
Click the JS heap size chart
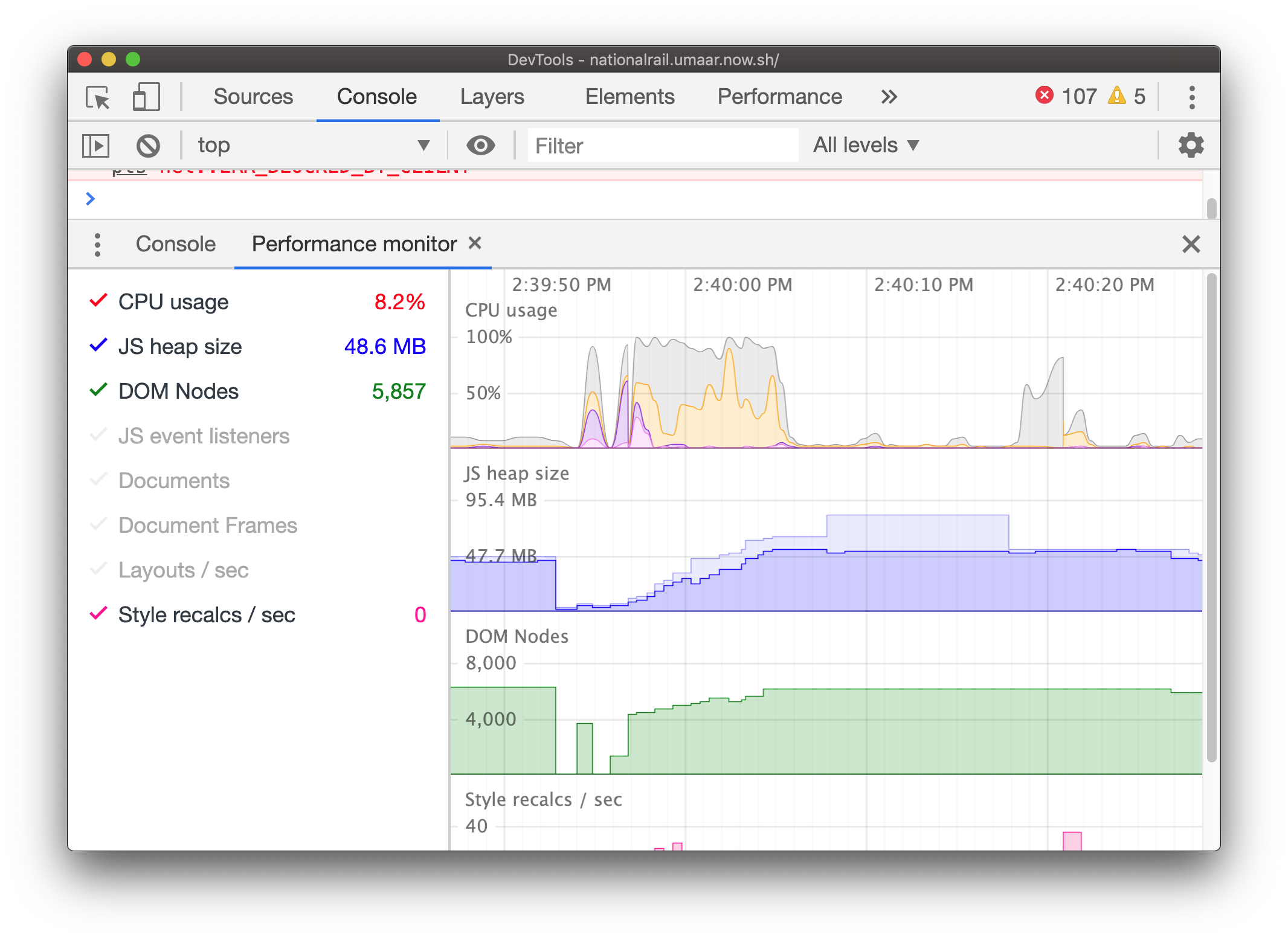[x=826, y=556]
